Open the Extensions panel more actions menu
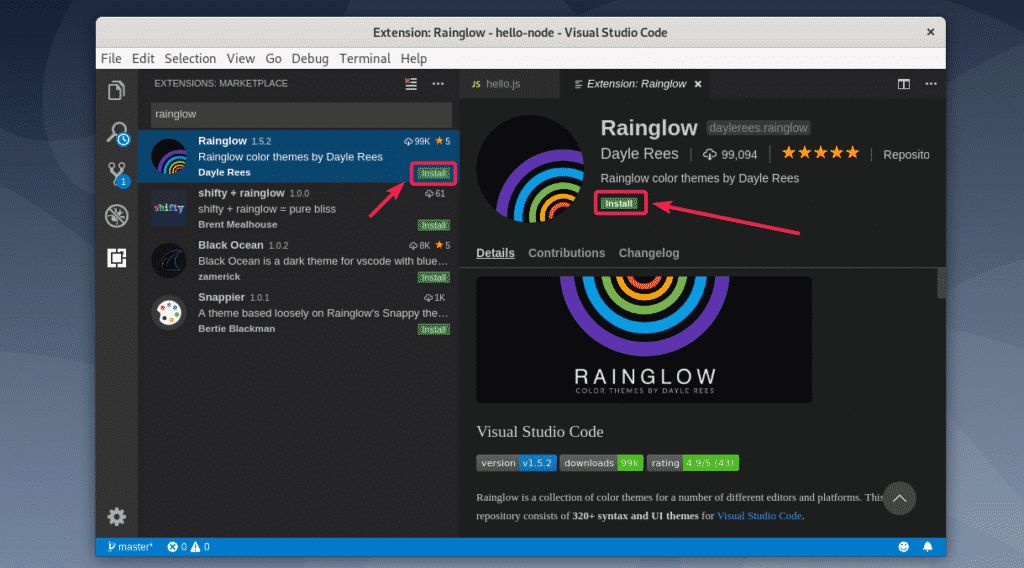Image resolution: width=1024 pixels, height=568 pixels. coord(438,84)
